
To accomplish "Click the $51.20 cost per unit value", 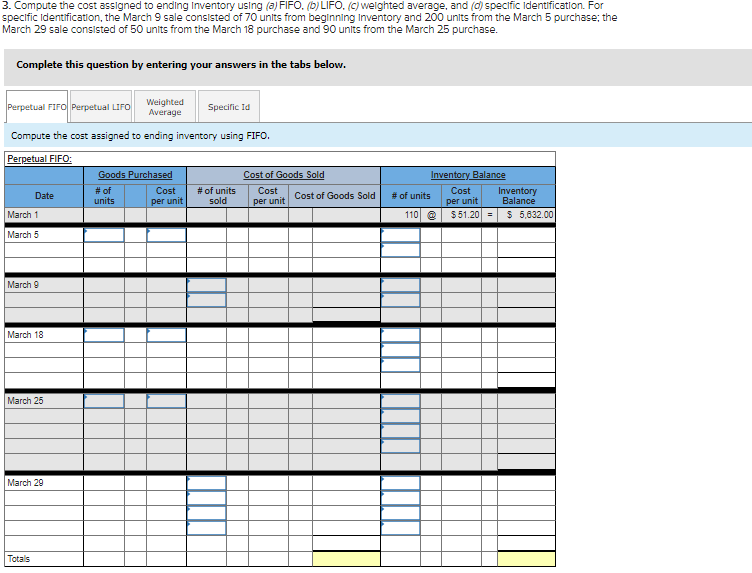I will click(x=461, y=215).
